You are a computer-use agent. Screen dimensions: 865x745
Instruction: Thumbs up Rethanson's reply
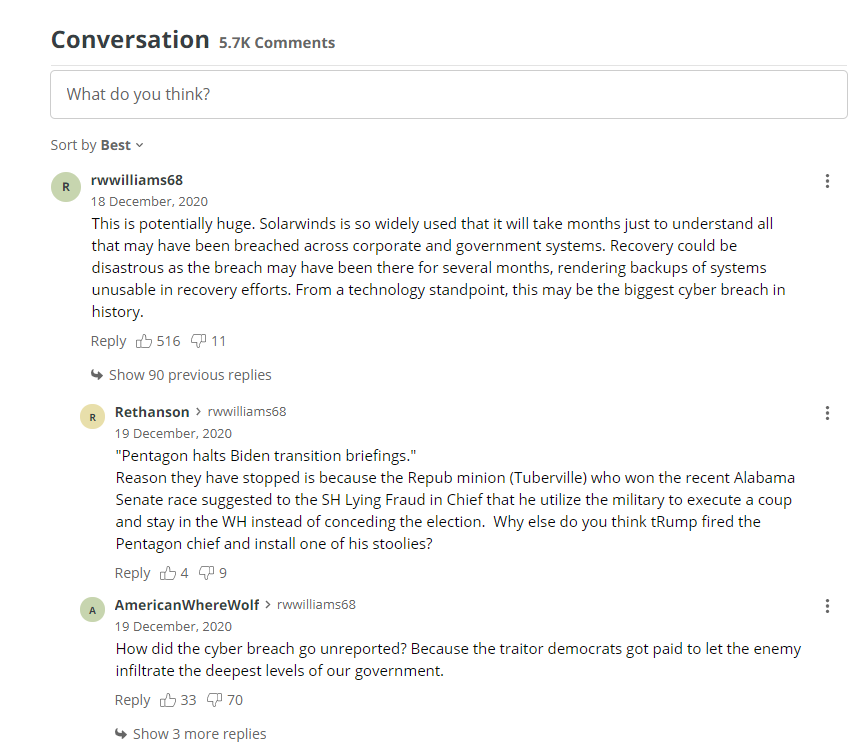(168, 573)
